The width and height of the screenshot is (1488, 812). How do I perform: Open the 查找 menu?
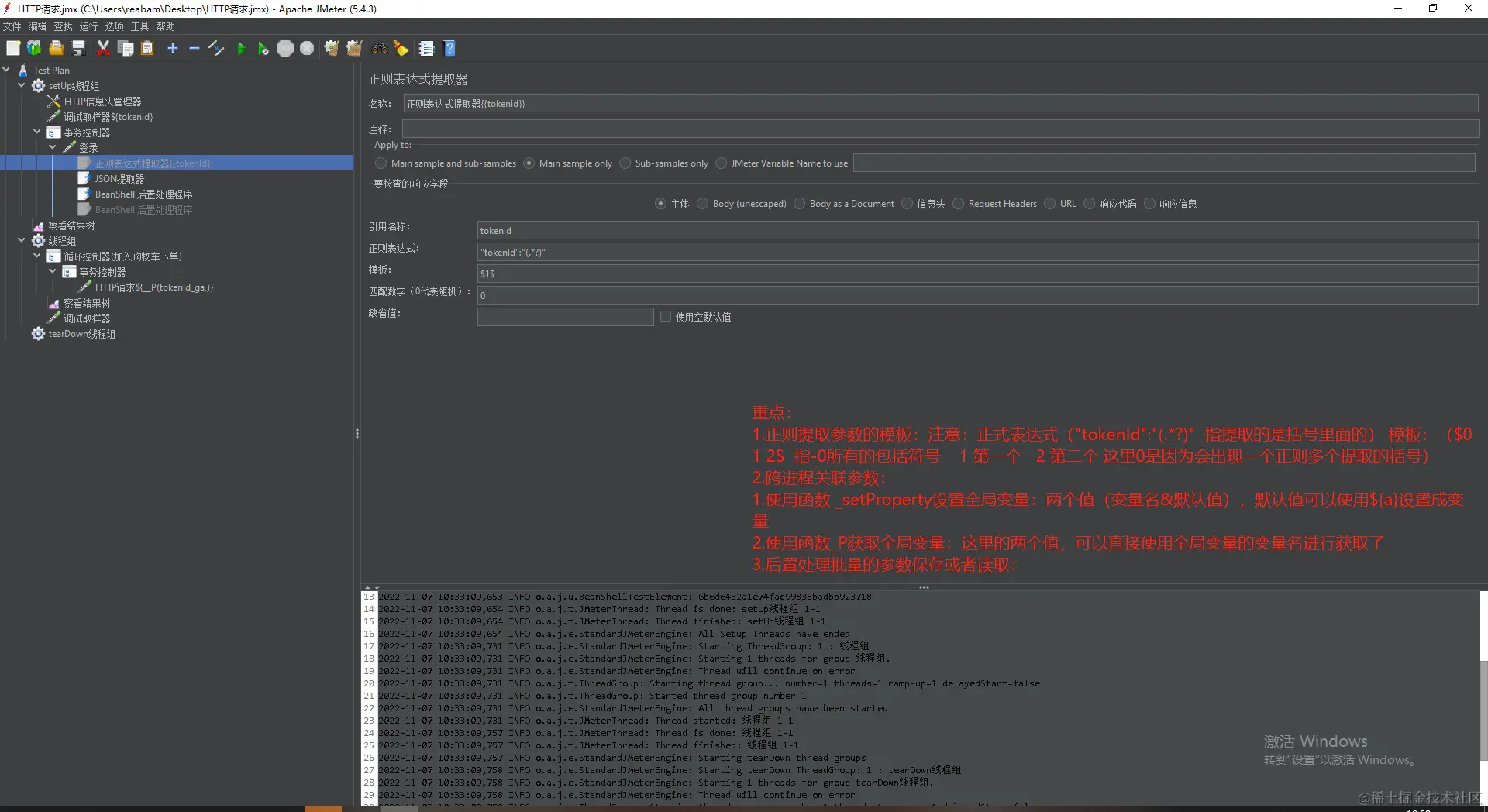click(x=63, y=26)
